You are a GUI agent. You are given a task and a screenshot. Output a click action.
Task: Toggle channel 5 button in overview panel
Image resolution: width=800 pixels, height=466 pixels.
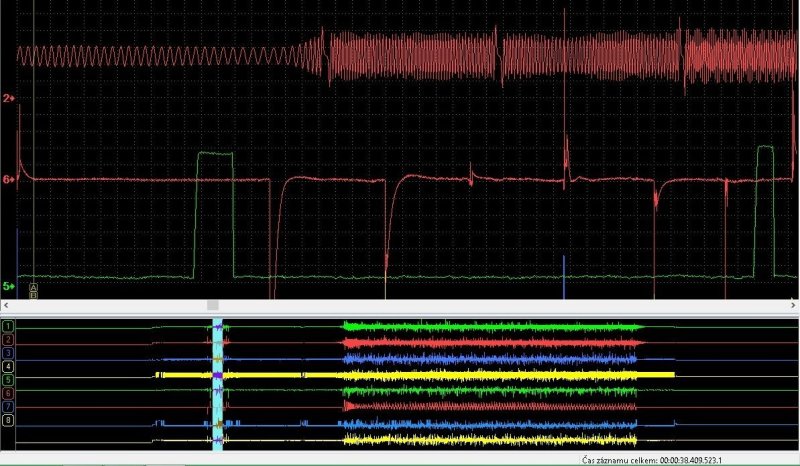click(x=8, y=380)
